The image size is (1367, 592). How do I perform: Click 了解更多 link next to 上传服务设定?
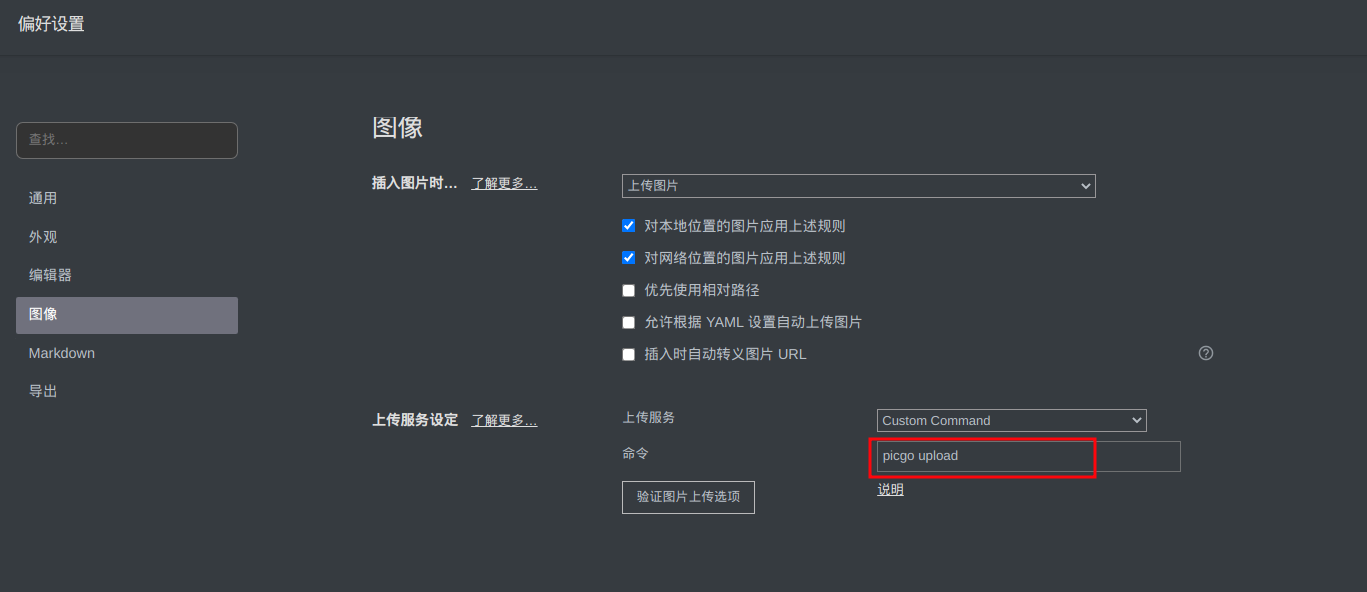504,421
